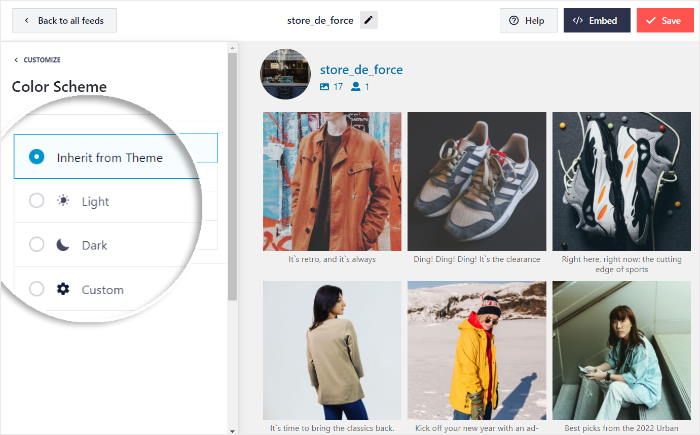Click the code brackets icon in Embed
The height and width of the screenshot is (435, 700).
(577, 21)
